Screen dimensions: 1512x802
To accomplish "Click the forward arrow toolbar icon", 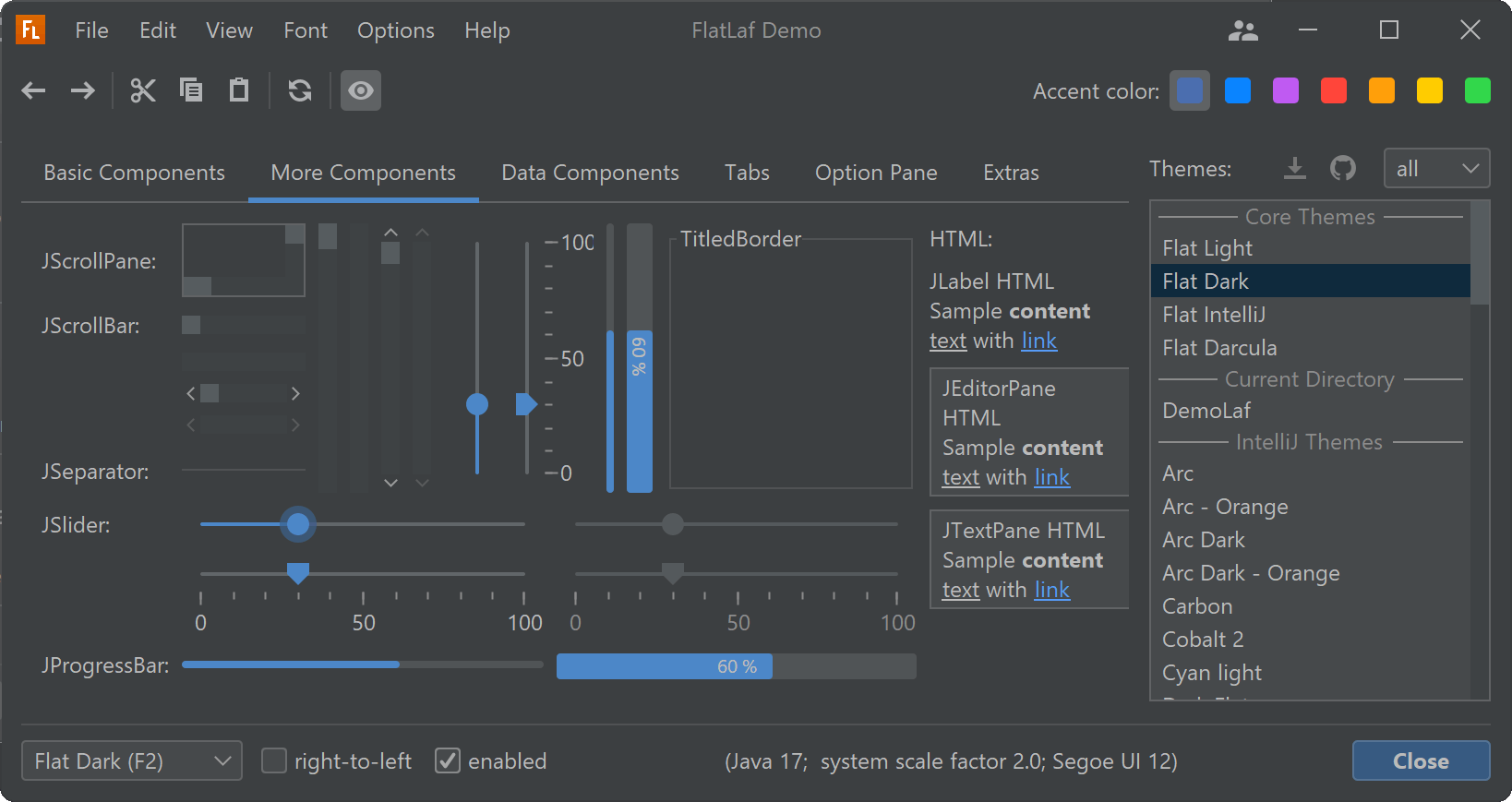I will [x=83, y=90].
